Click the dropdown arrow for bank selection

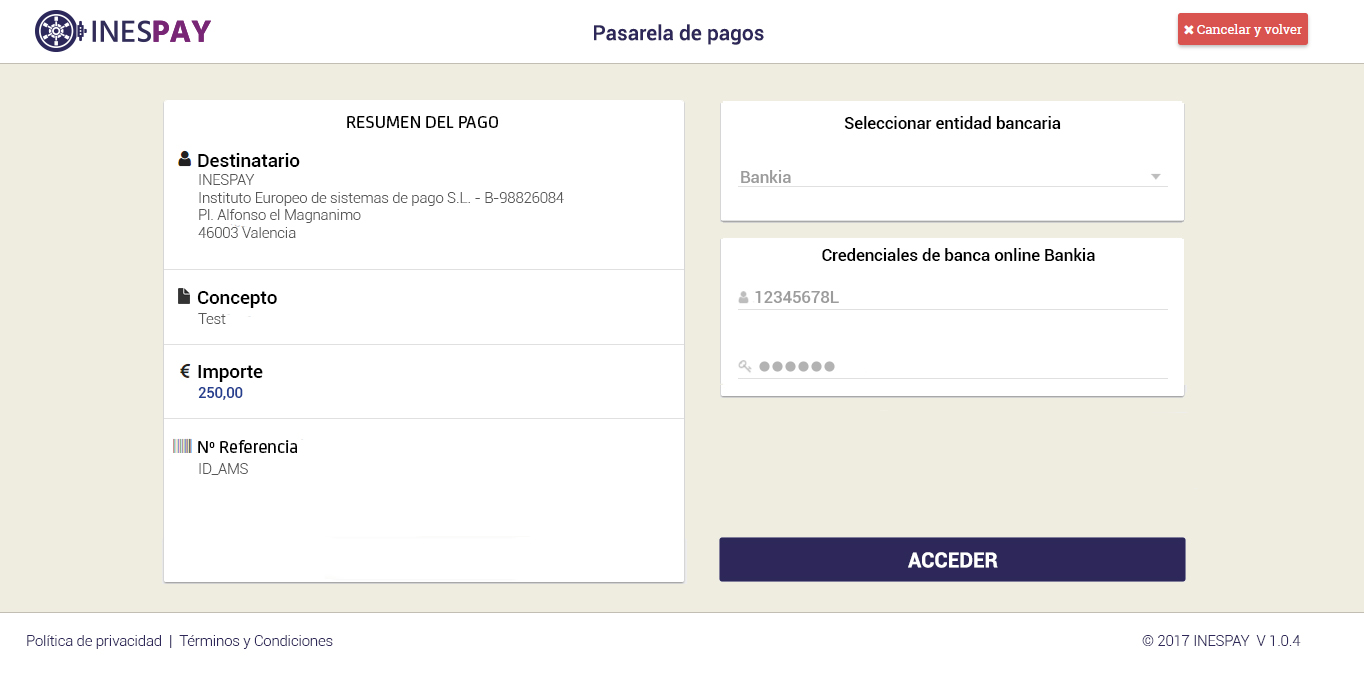[x=1156, y=175]
